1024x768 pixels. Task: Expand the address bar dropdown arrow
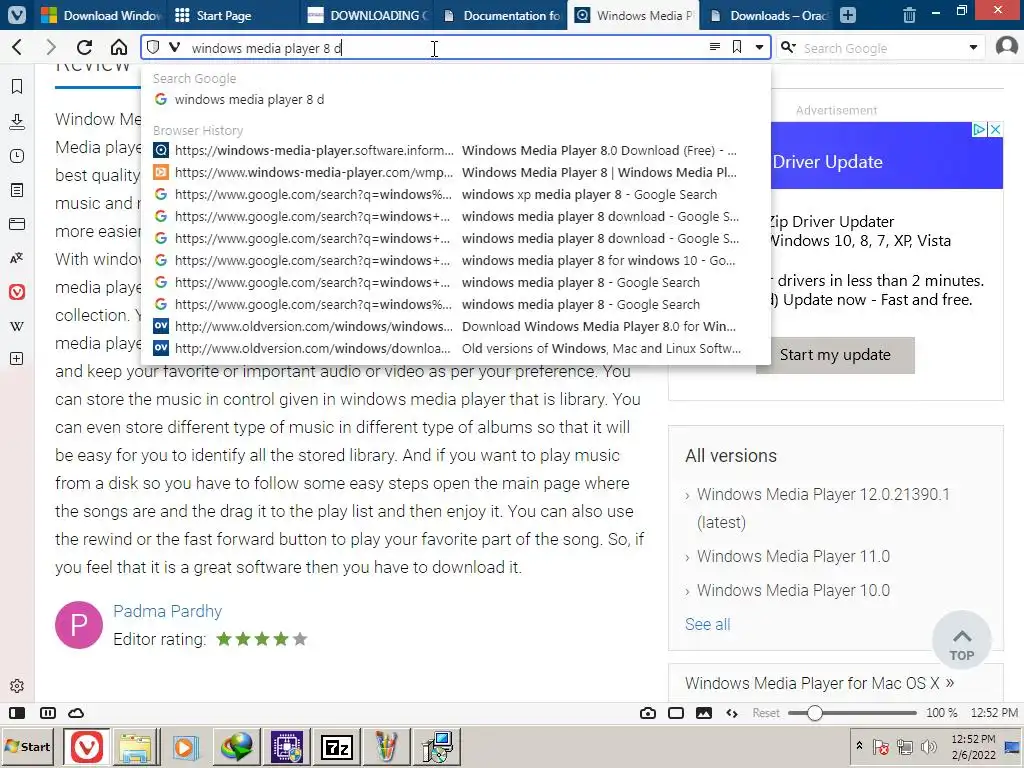point(759,47)
